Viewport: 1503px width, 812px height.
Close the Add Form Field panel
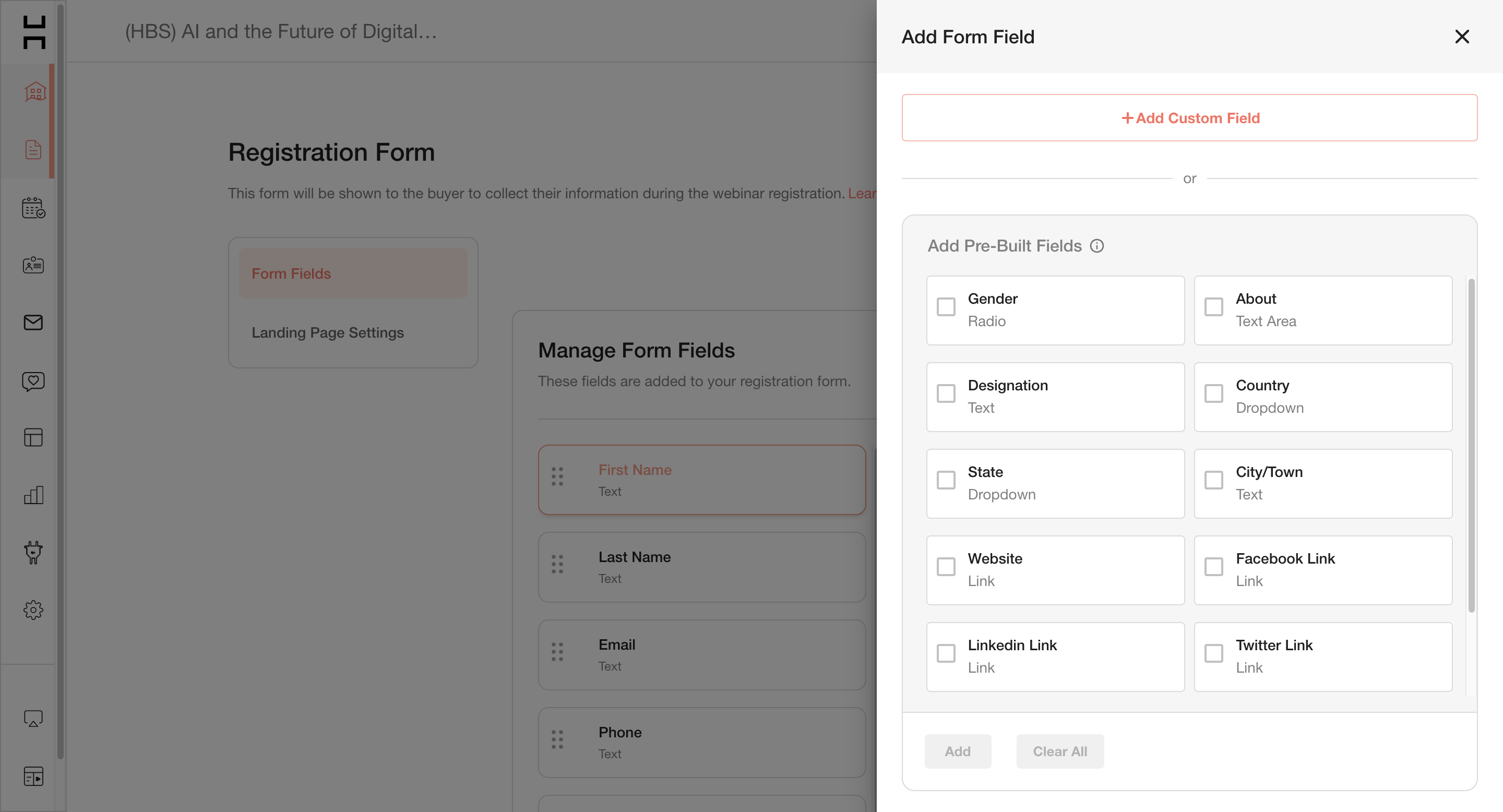coord(1462,37)
